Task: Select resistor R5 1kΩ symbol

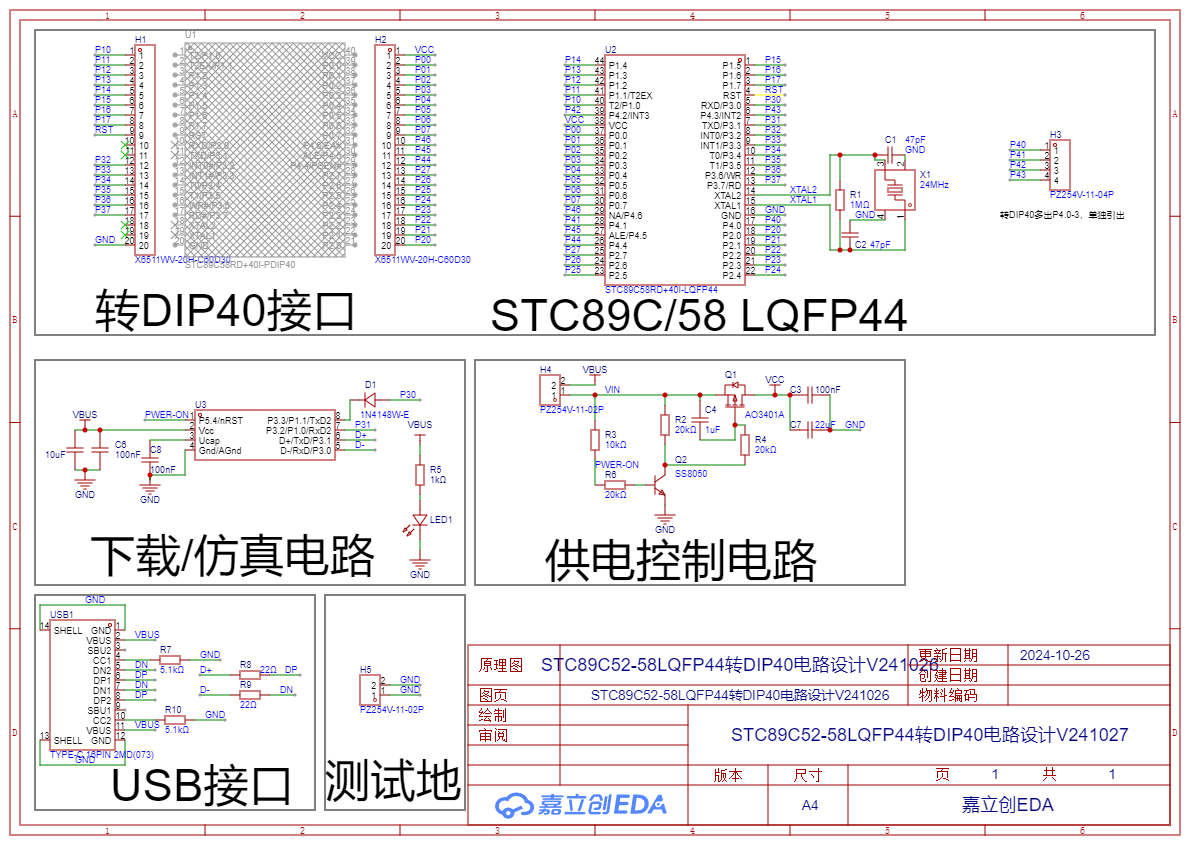Action: point(420,475)
